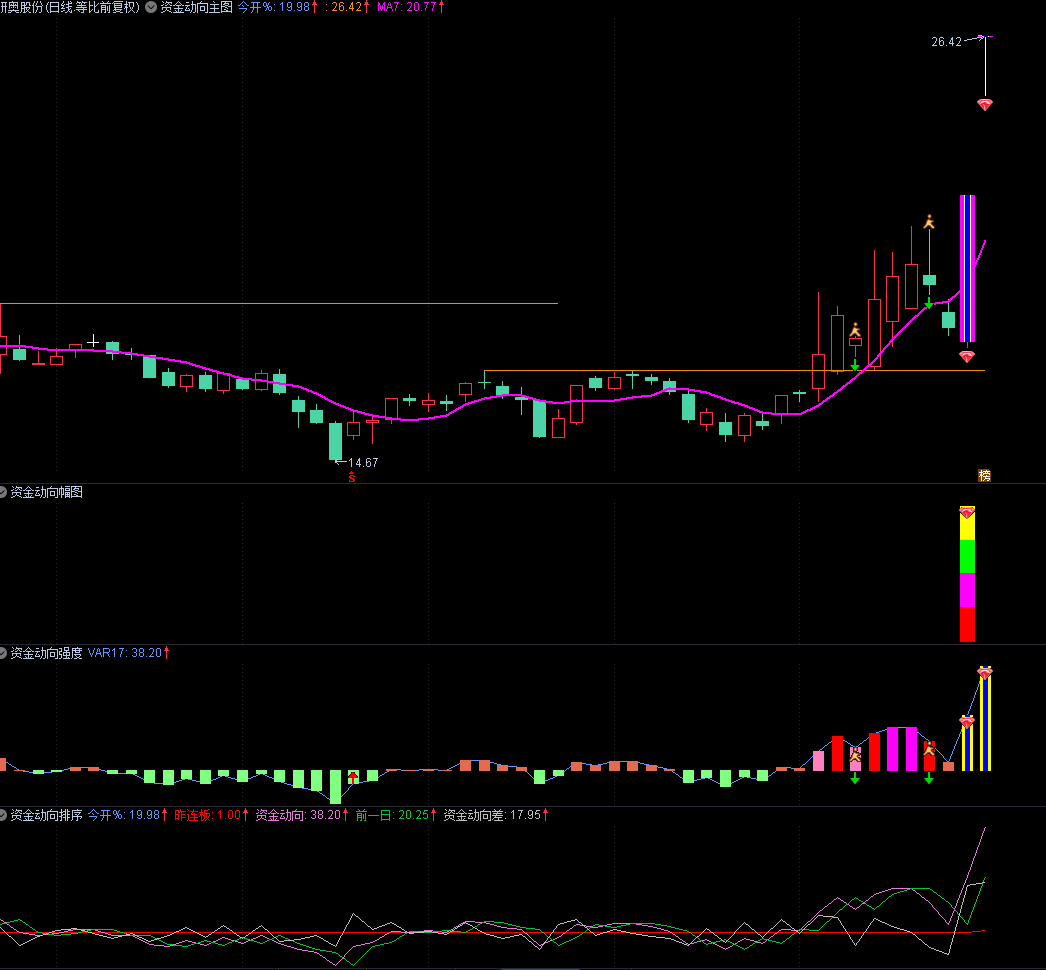1046x970 pixels.
Task: Click the 14.67 low price marker
Action: [362, 463]
